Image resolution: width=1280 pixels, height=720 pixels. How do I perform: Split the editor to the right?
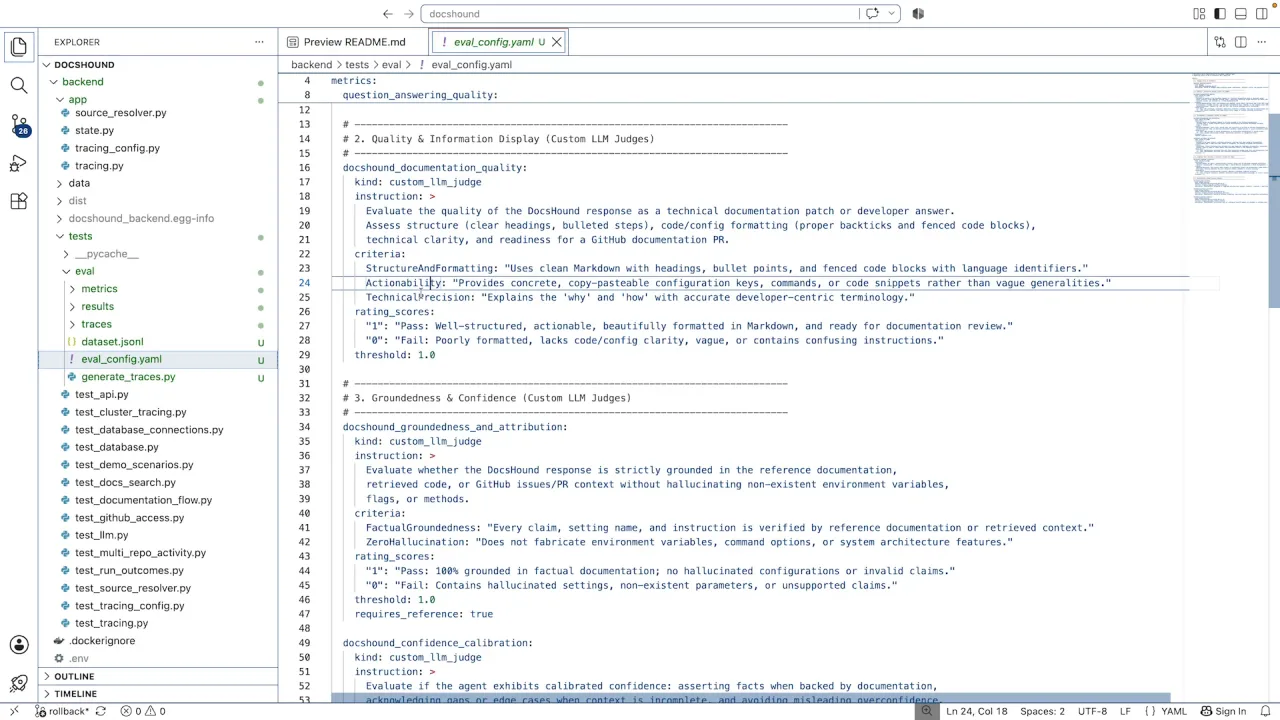(x=1241, y=42)
